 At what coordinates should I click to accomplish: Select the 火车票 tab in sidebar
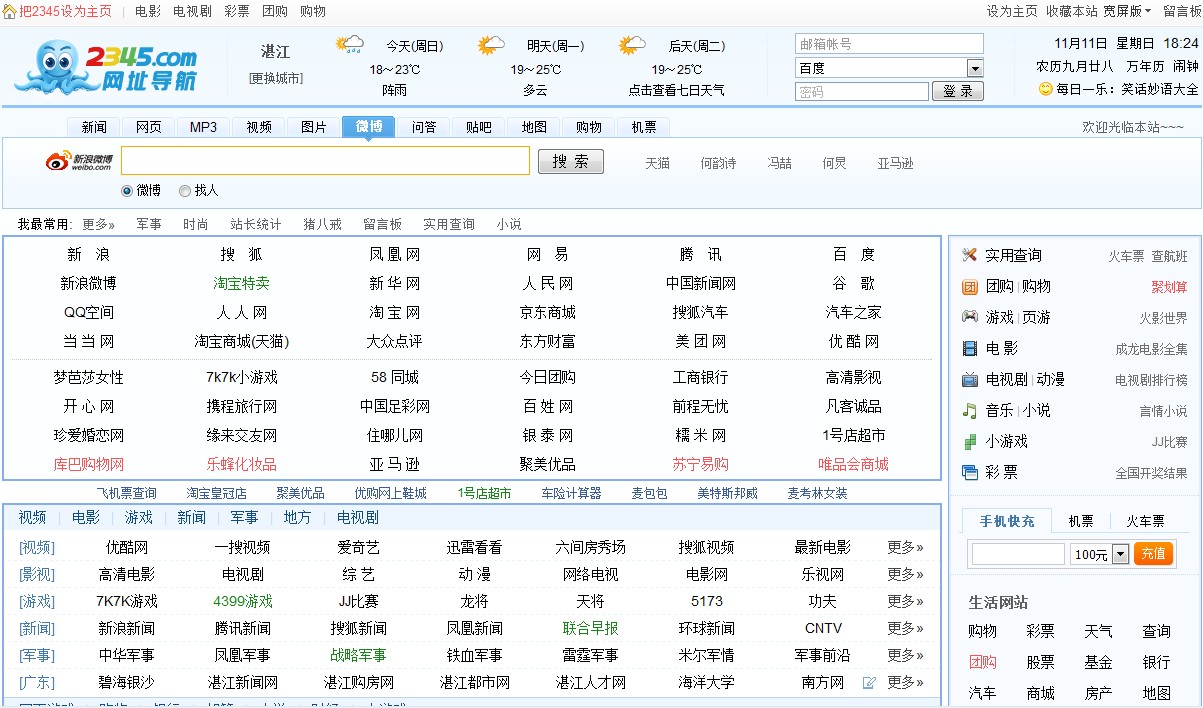[x=1145, y=521]
